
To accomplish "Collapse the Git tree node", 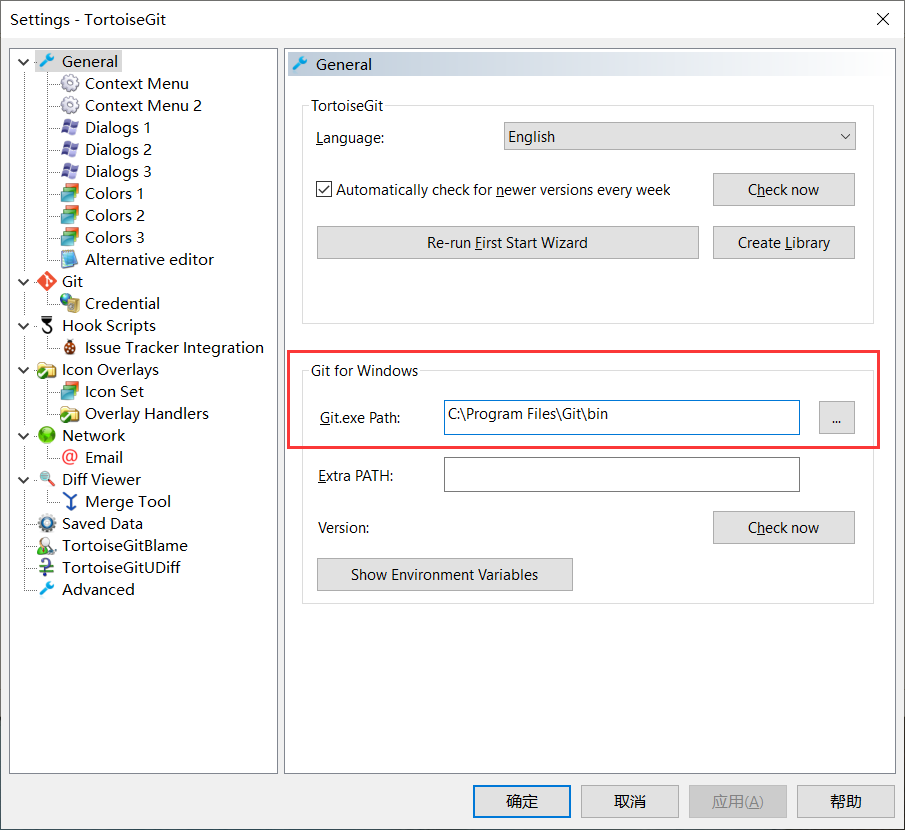I will 24,282.
